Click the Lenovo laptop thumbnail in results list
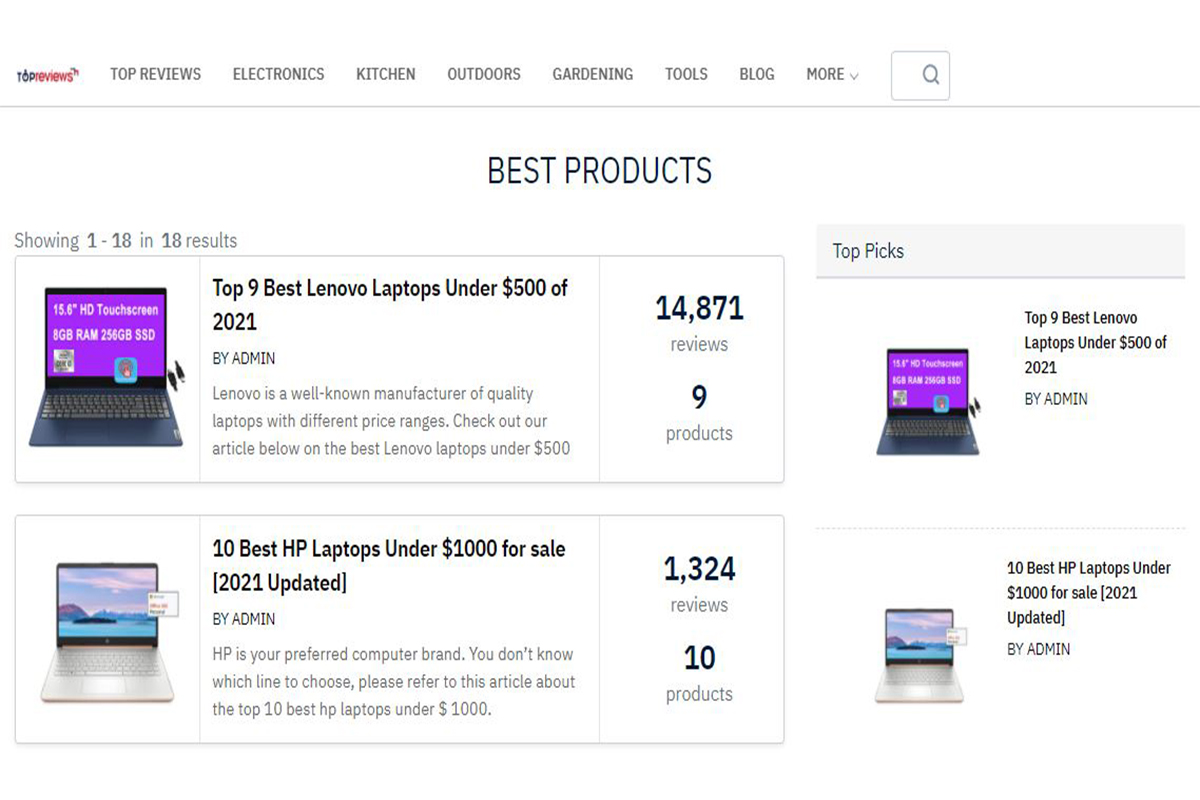 click(107, 367)
